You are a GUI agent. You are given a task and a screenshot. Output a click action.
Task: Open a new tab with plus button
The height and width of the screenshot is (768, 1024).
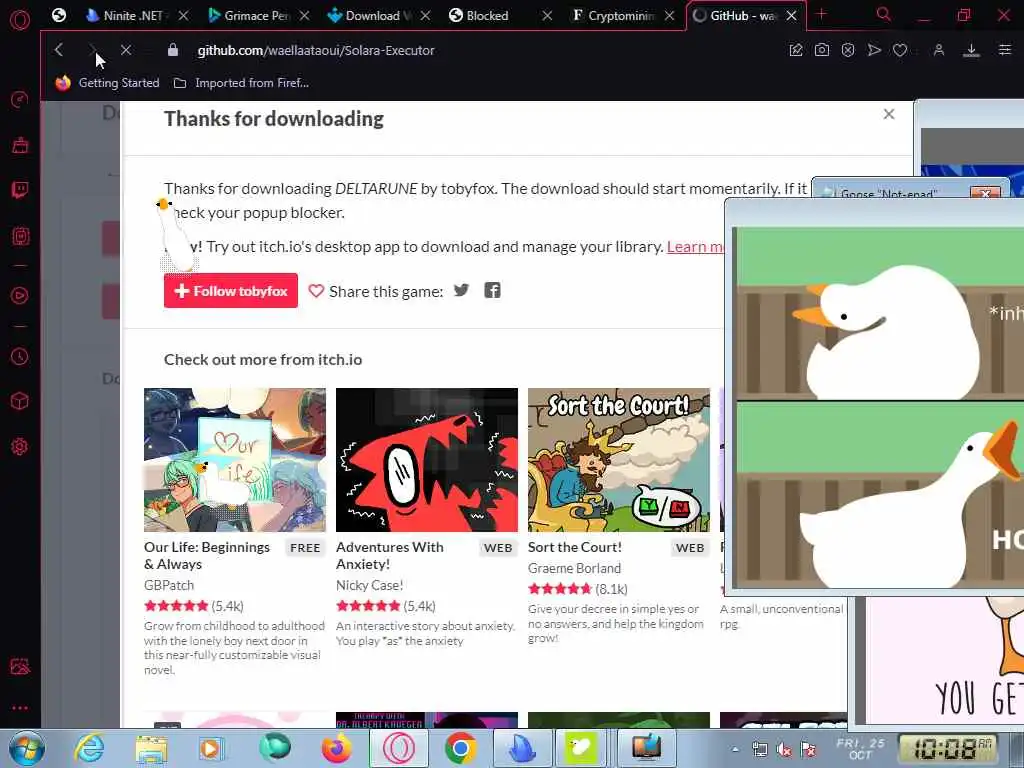822,14
